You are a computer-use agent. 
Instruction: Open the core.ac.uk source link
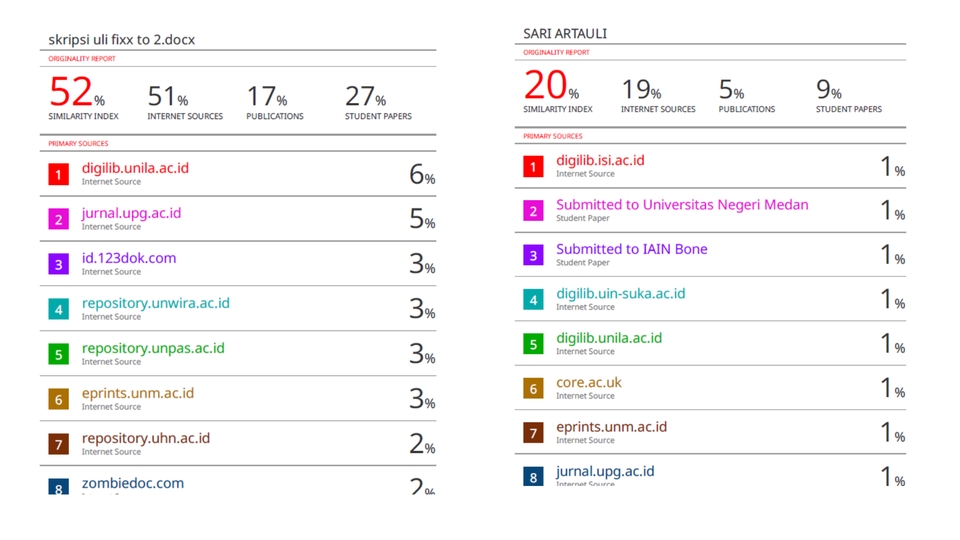pyautogui.click(x=589, y=382)
